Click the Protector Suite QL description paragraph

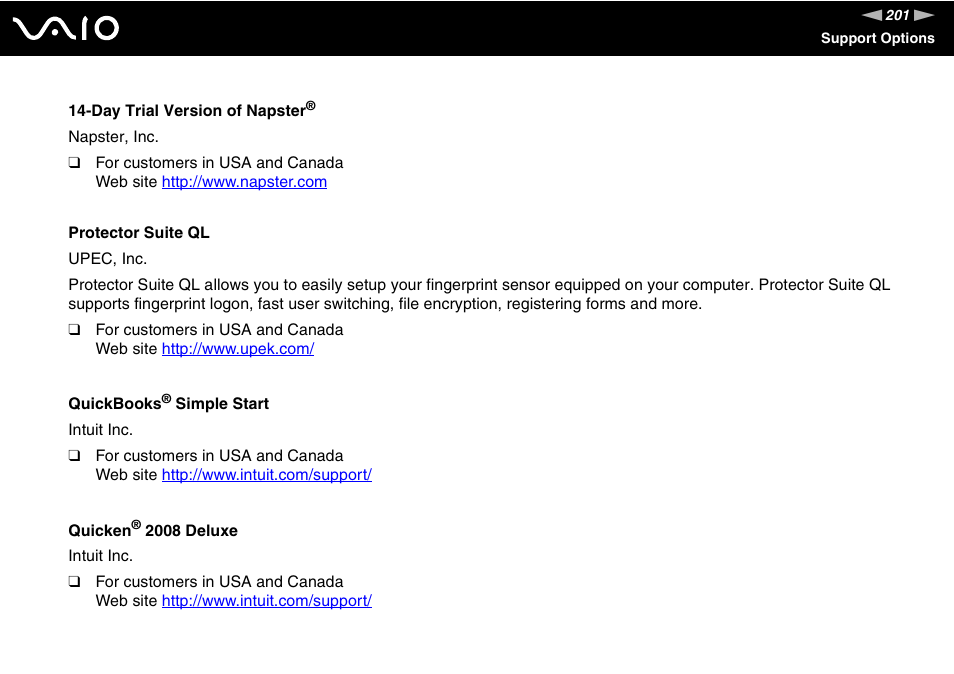pos(479,294)
